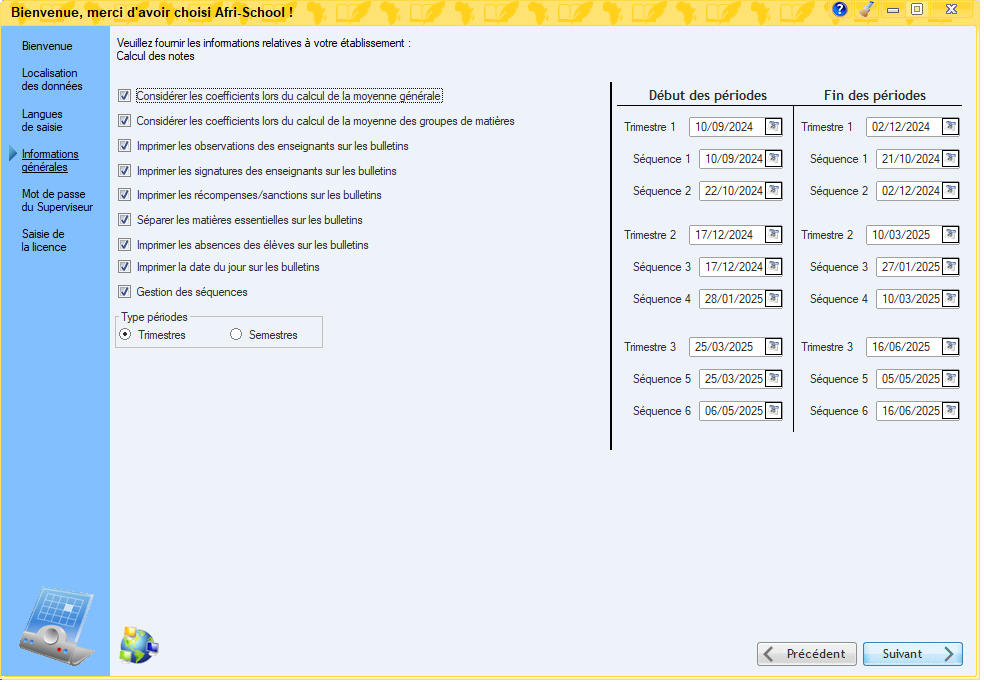Uncheck coefficients for moyenne générale checkbox
984x682 pixels.
[125, 96]
